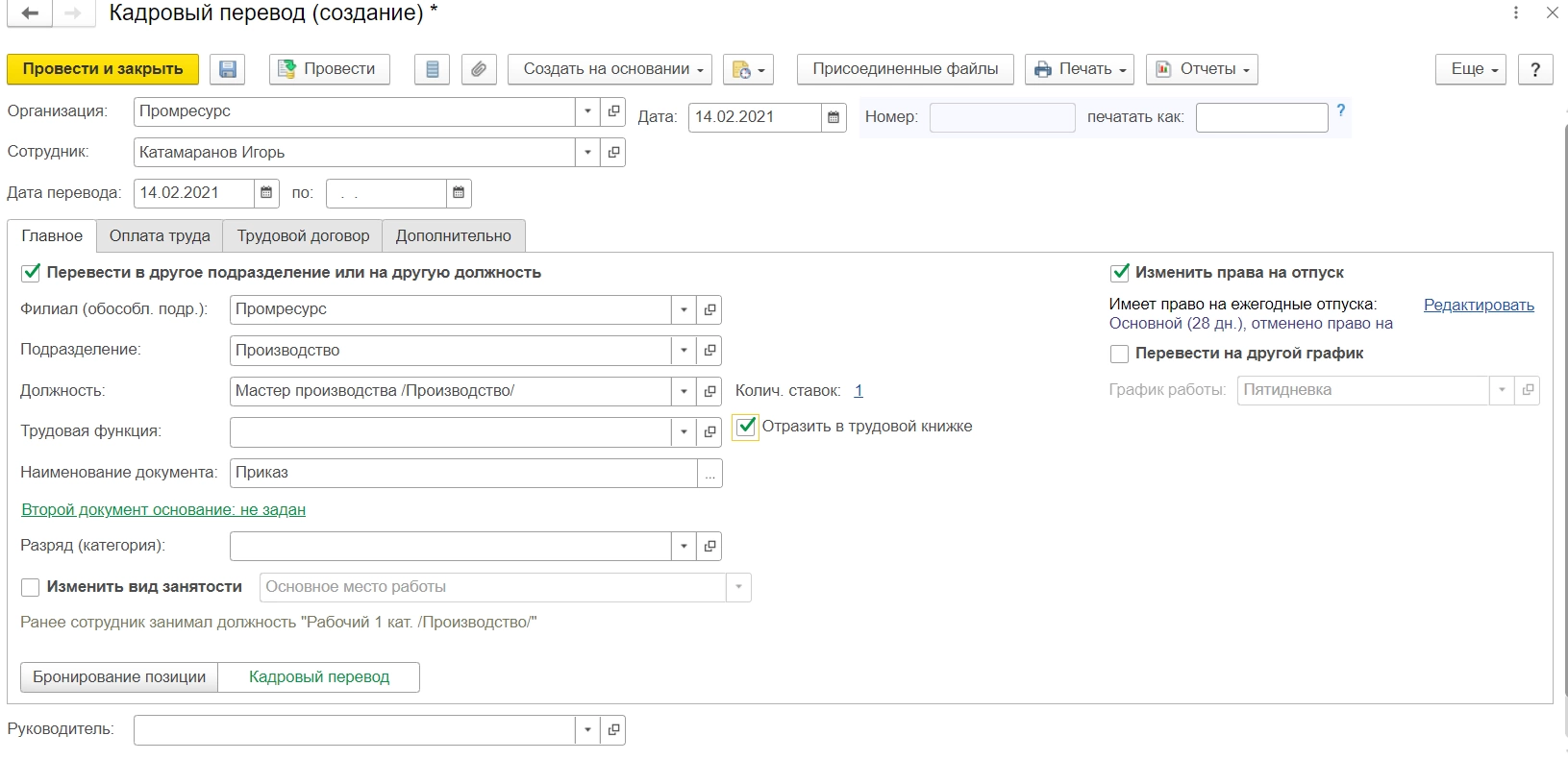Click the save diskette icon
Image resolution: width=1568 pixels, height=760 pixels.
click(x=228, y=69)
